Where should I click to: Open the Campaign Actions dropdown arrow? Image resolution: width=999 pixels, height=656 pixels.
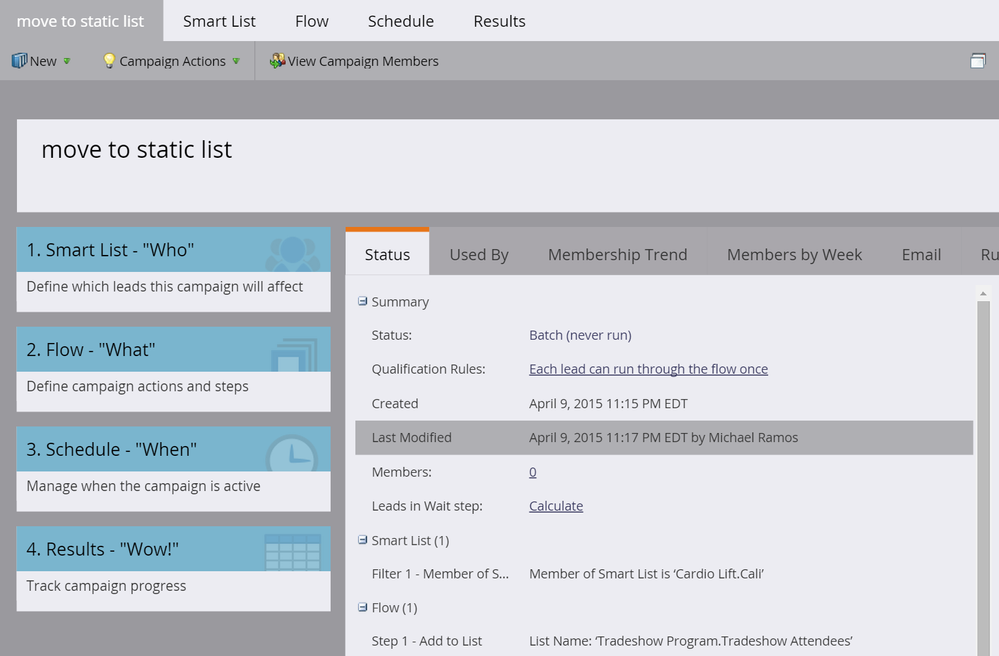[x=236, y=61]
